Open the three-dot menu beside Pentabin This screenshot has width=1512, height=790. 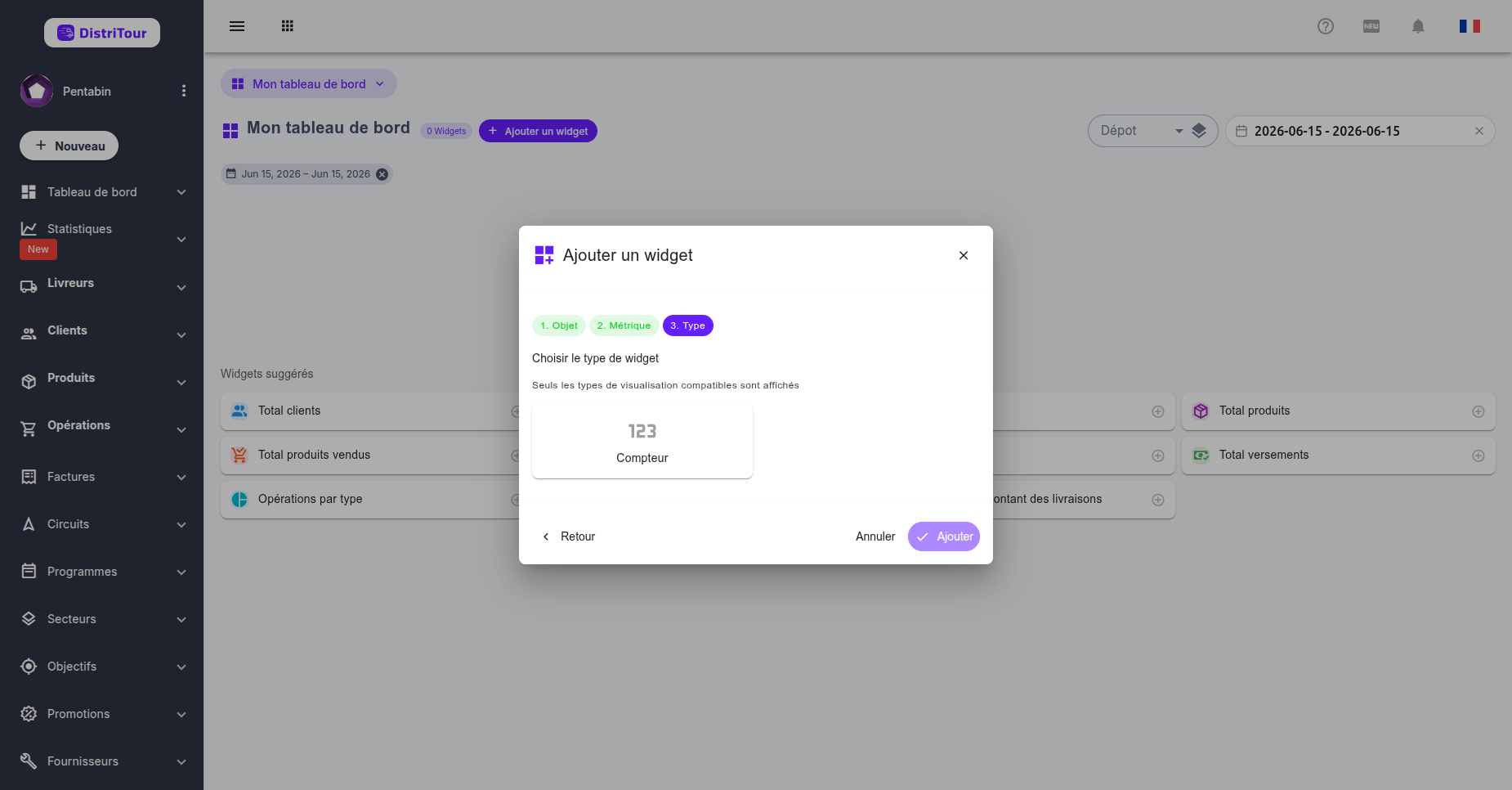pos(184,91)
